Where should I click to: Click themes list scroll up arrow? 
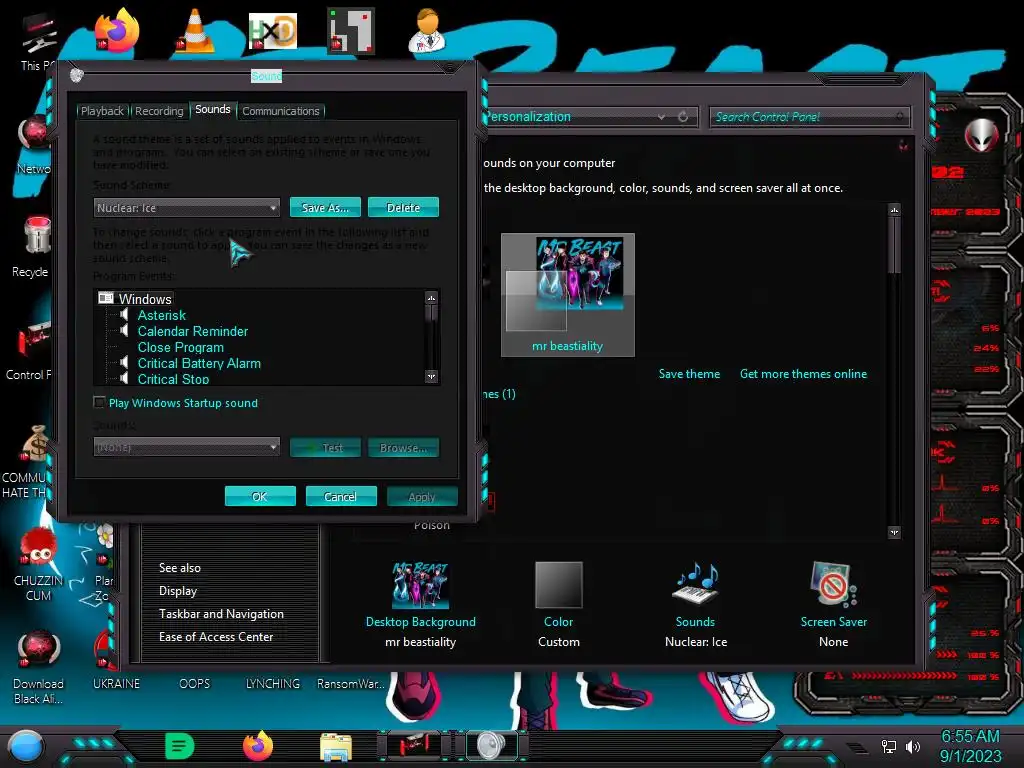point(895,210)
